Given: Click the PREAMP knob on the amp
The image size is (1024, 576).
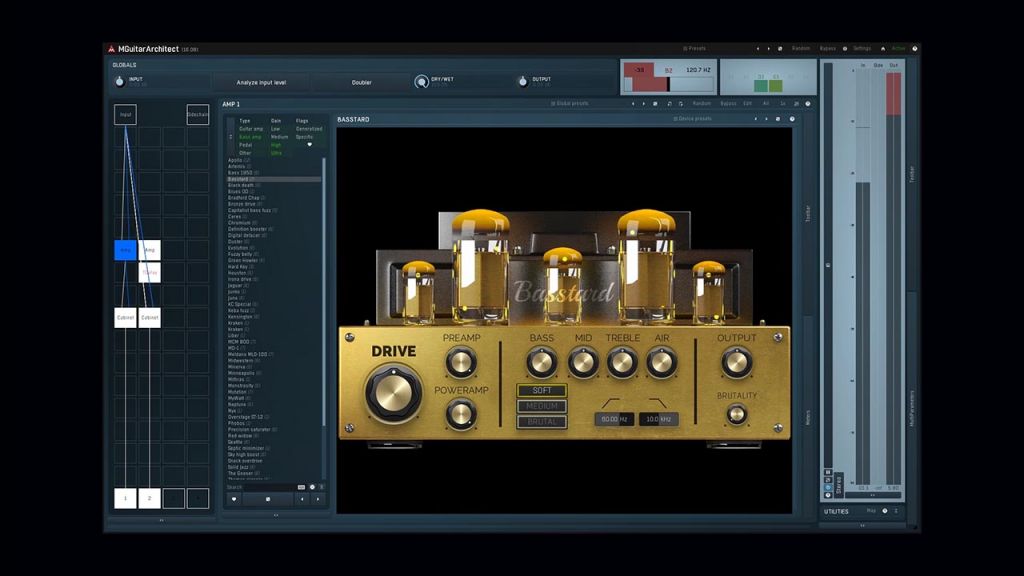Looking at the screenshot, I should [x=461, y=362].
